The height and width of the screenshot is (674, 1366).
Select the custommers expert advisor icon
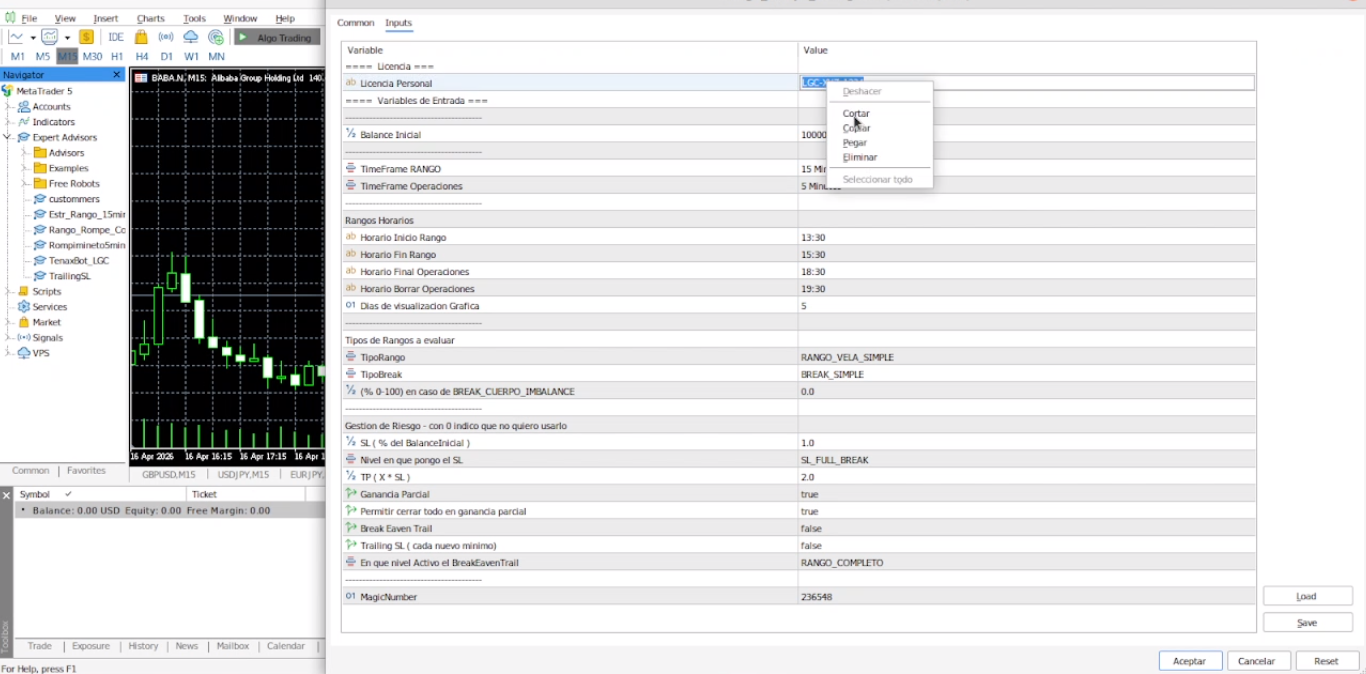tap(40, 199)
